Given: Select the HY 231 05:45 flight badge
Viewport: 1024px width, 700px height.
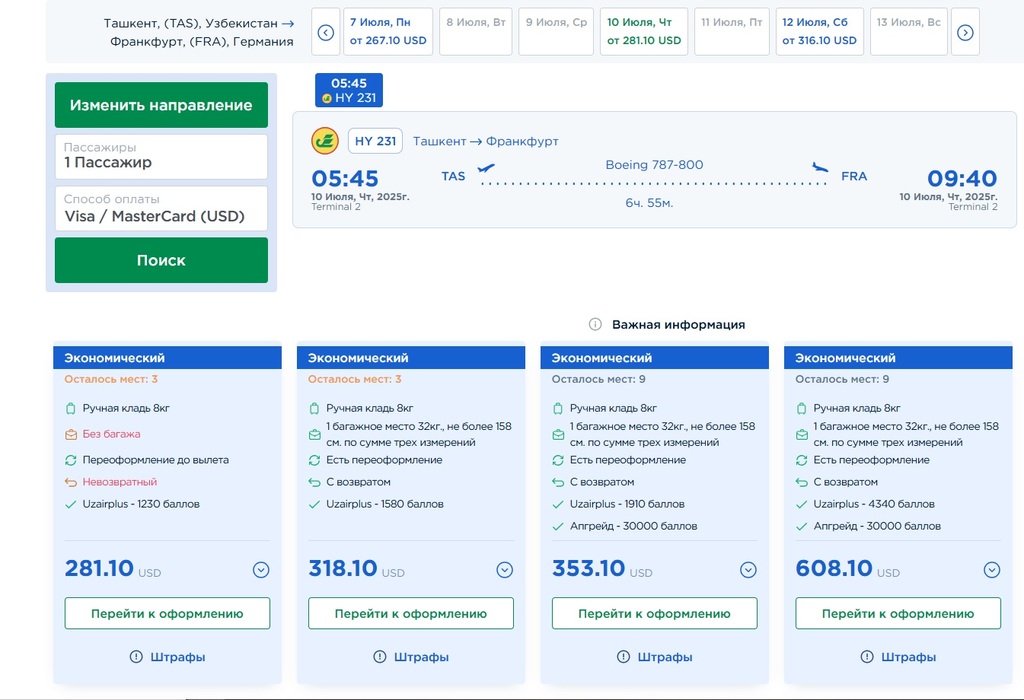Looking at the screenshot, I should coord(349,90).
